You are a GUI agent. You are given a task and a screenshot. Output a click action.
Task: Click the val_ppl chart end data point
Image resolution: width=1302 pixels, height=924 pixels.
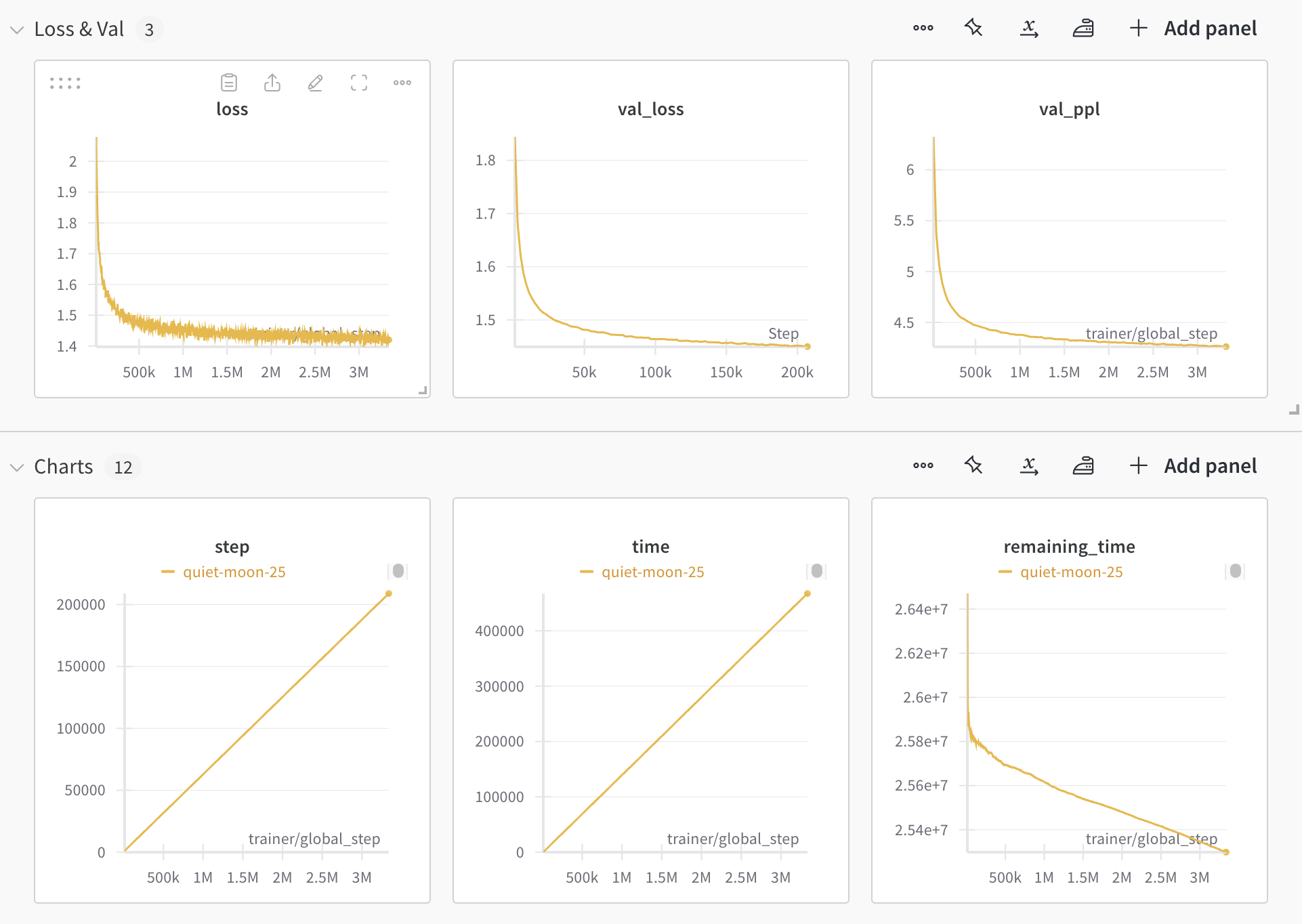point(1226,346)
